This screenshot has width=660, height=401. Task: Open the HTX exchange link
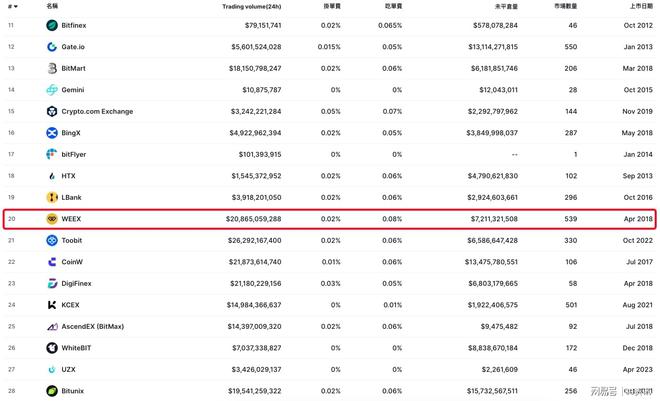tap(68, 176)
